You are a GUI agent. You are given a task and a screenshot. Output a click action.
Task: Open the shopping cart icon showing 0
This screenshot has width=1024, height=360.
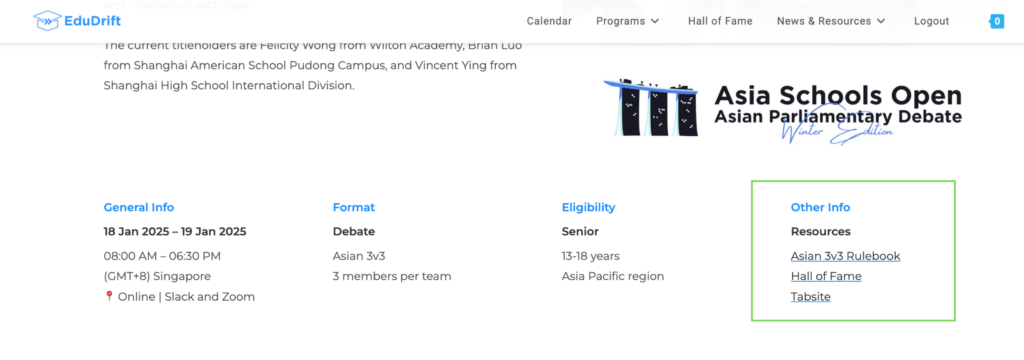click(997, 22)
